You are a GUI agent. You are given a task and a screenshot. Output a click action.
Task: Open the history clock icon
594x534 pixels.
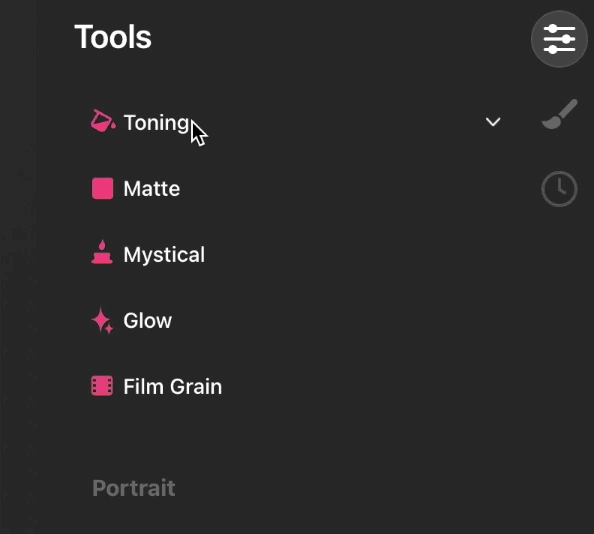tap(560, 189)
